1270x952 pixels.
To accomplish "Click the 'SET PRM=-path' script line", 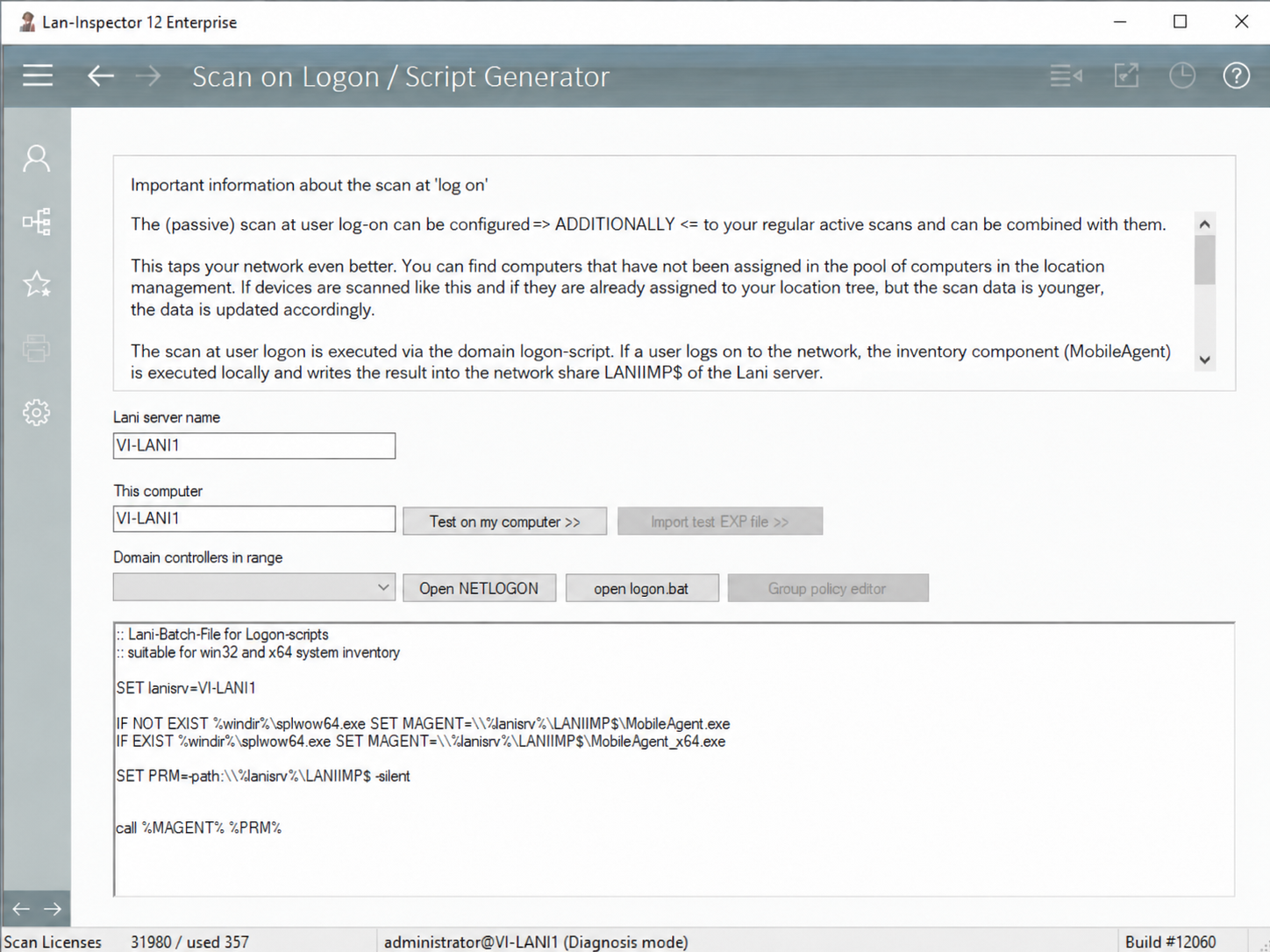I will (x=263, y=776).
